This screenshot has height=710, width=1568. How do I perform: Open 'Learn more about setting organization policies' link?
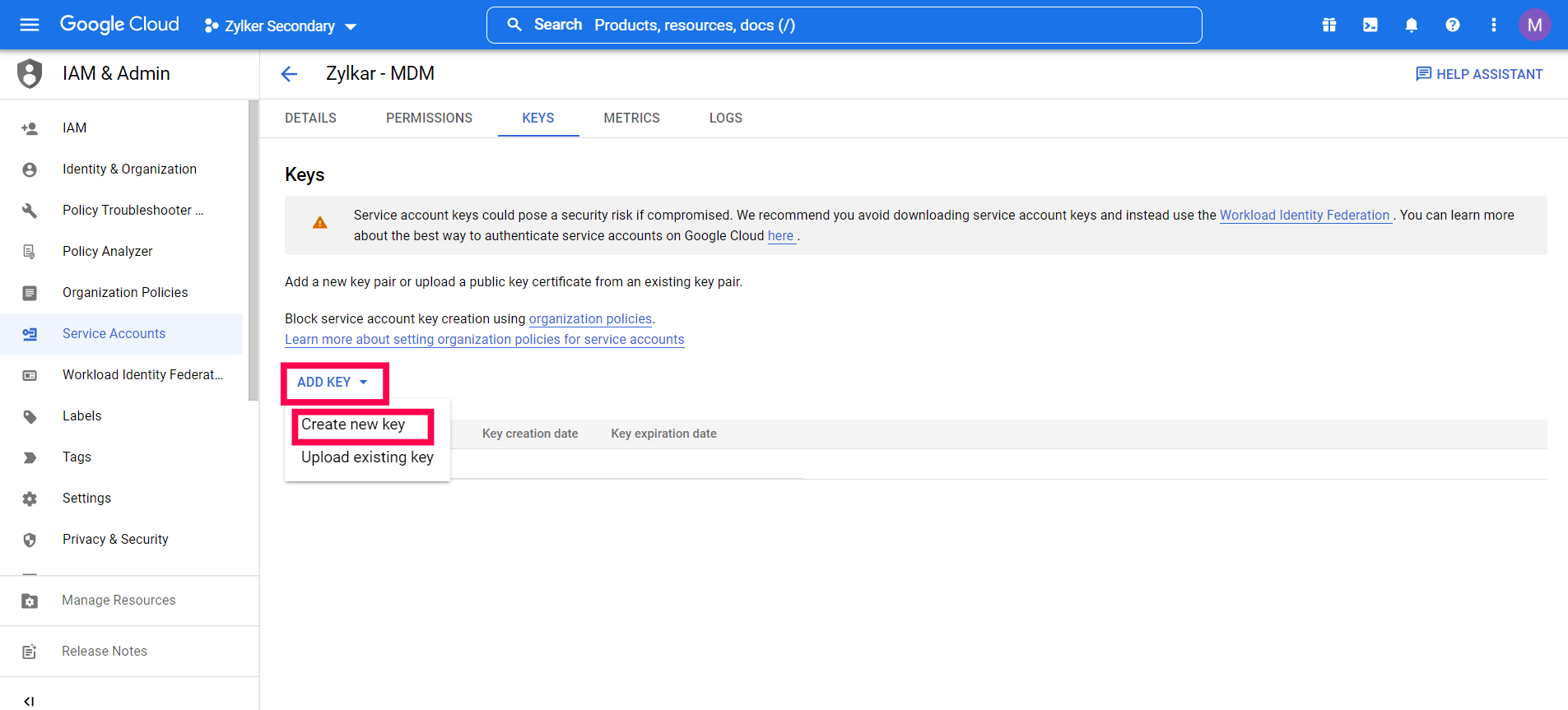[x=485, y=339]
